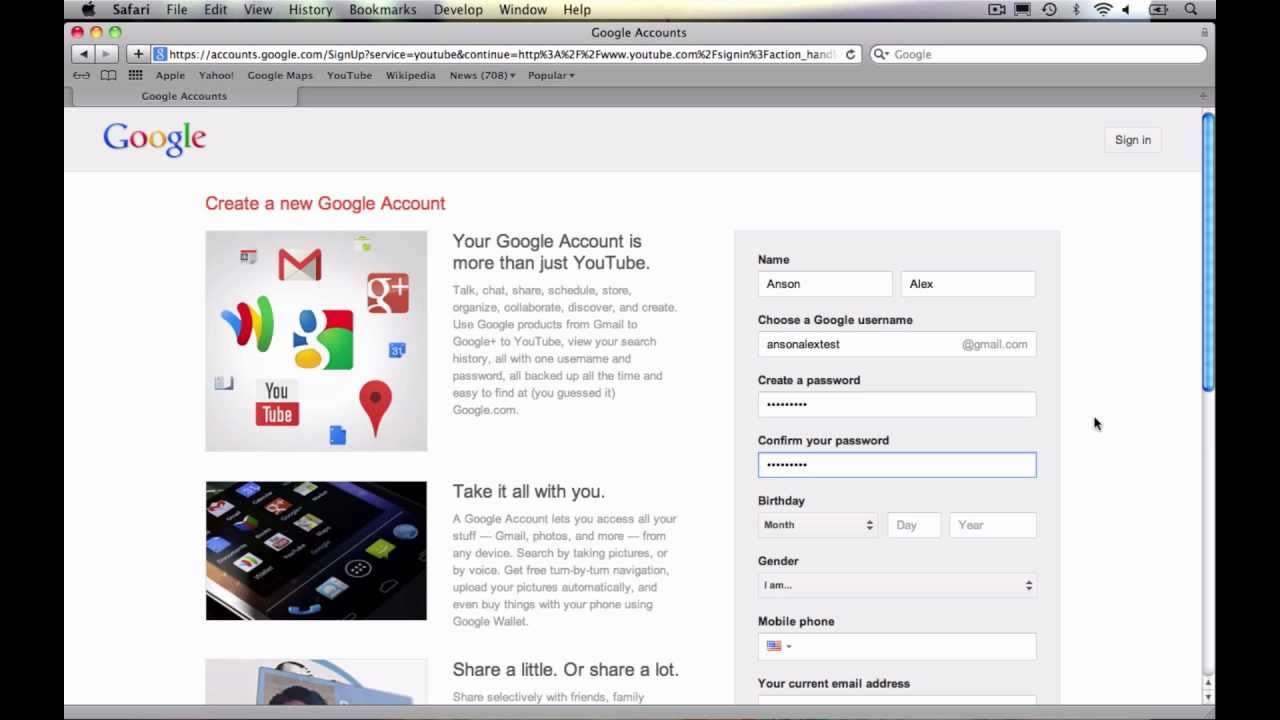
Task: Reload the page with the refresh icon
Action: coord(851,54)
